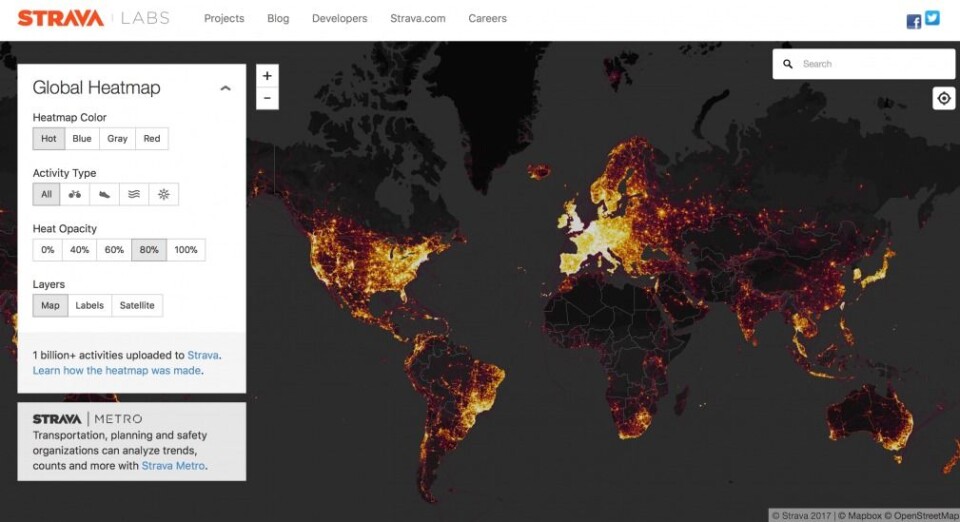
Task: Focus the Search input field
Action: coord(863,64)
